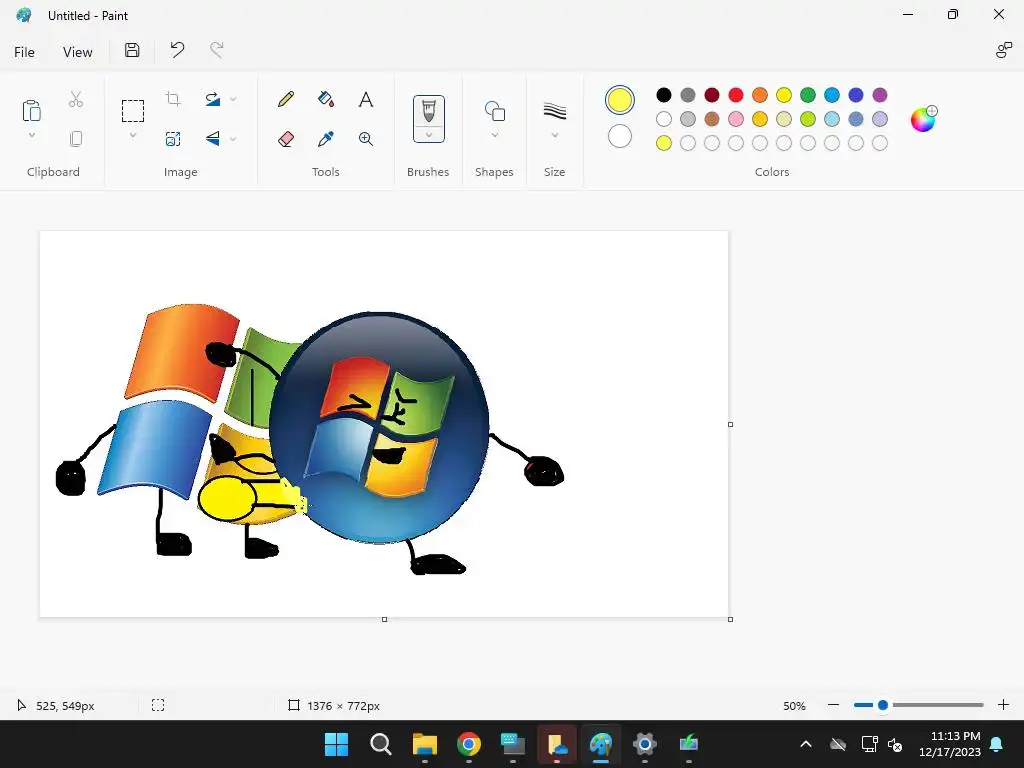Click the Copy icon
This screenshot has height=768, width=1024.
(x=76, y=138)
